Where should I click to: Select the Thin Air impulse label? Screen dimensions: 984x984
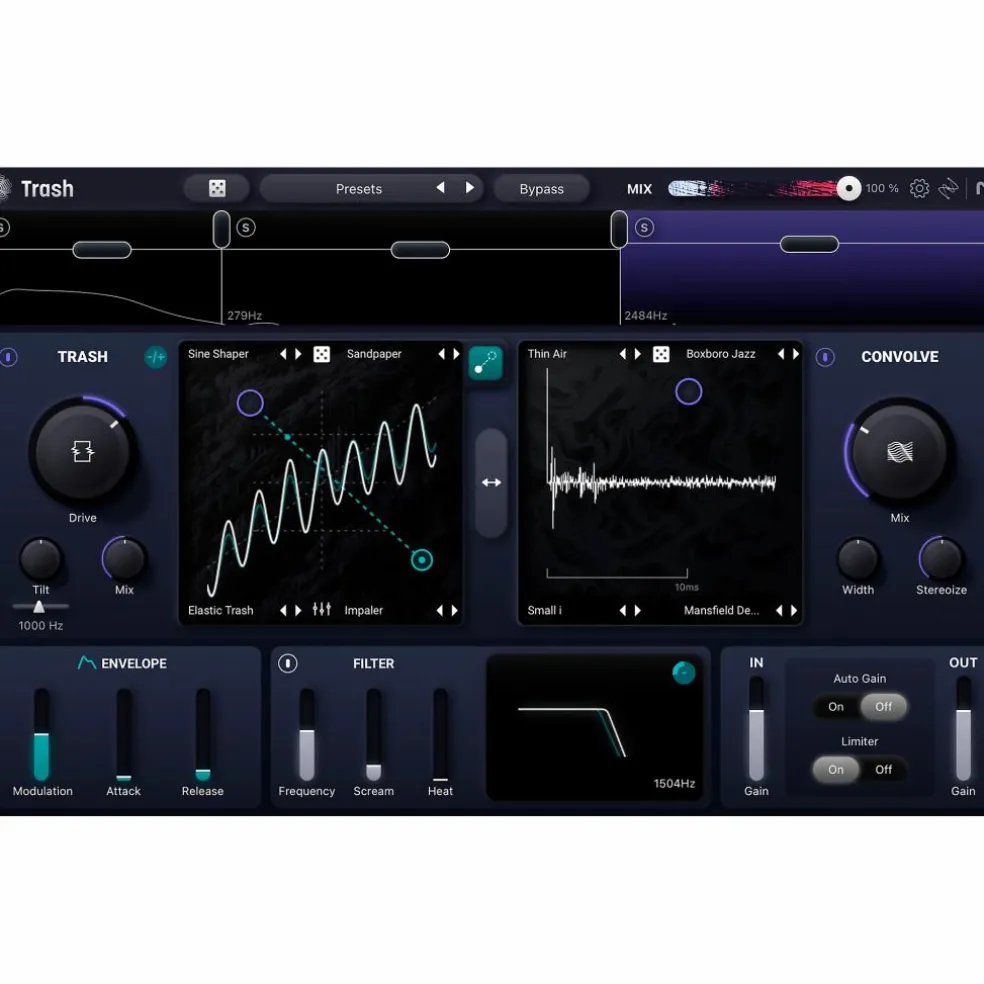(547, 354)
